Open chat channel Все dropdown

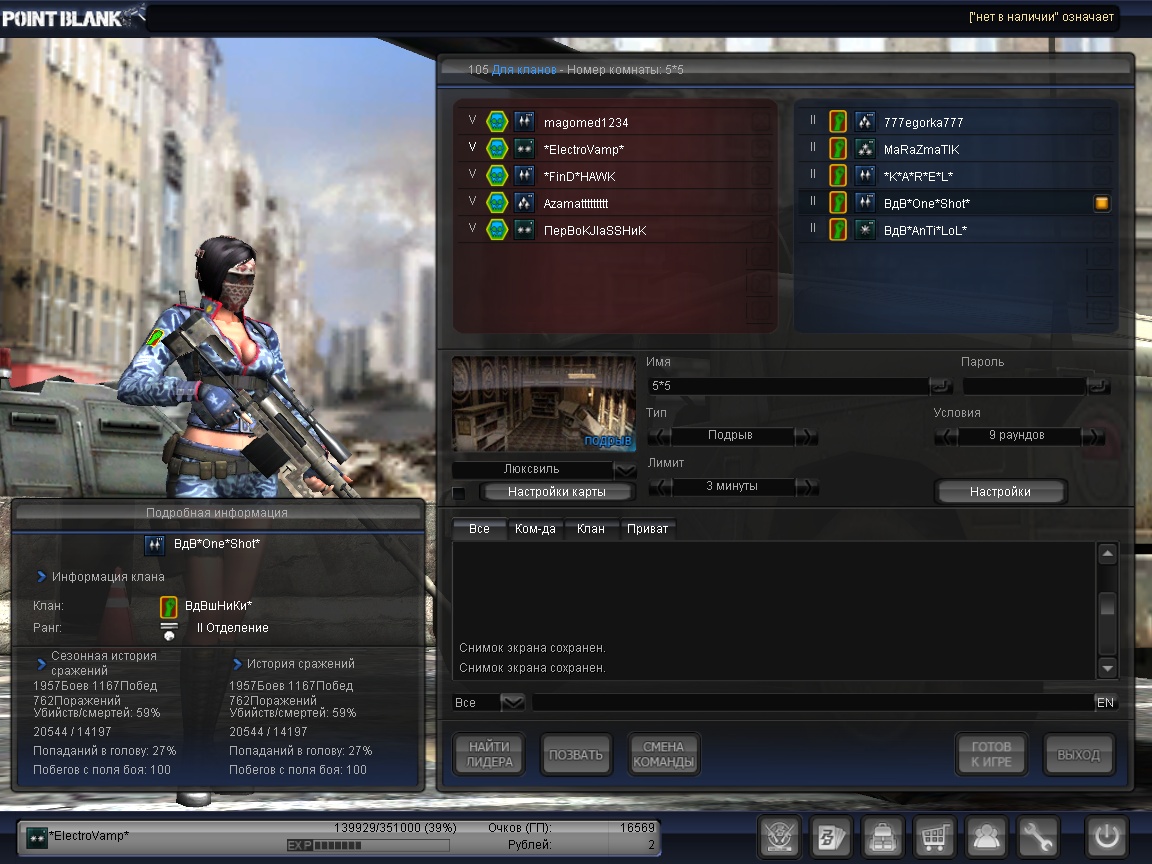coord(512,702)
